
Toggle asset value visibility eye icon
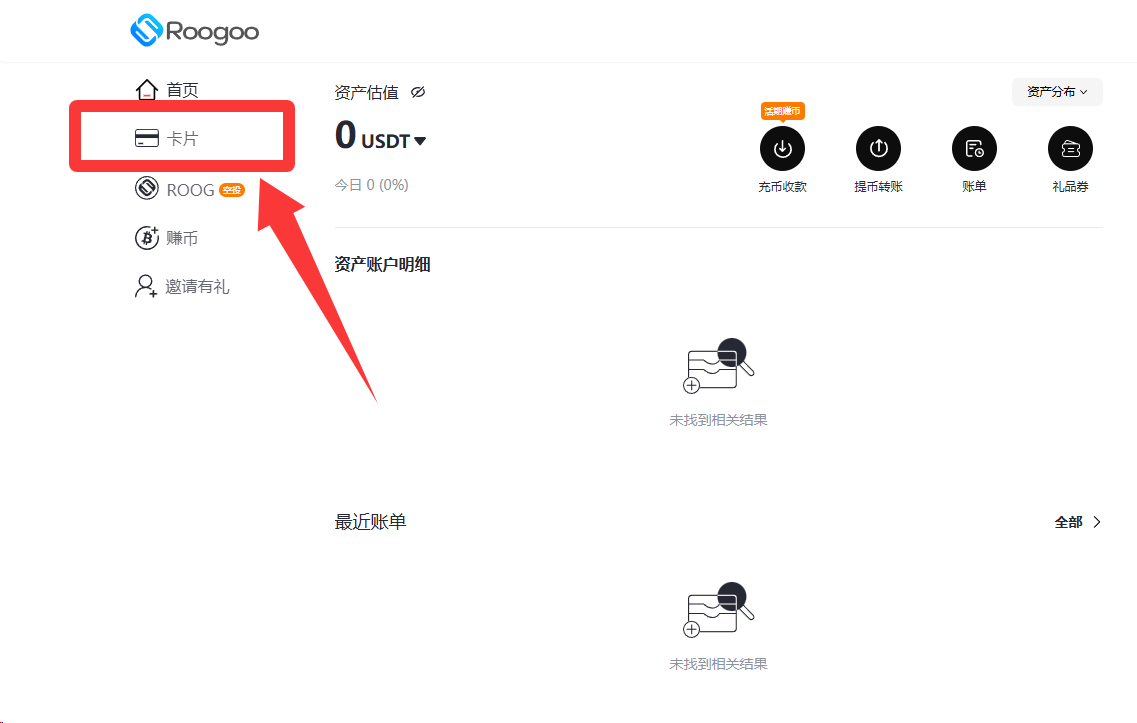coord(418,92)
